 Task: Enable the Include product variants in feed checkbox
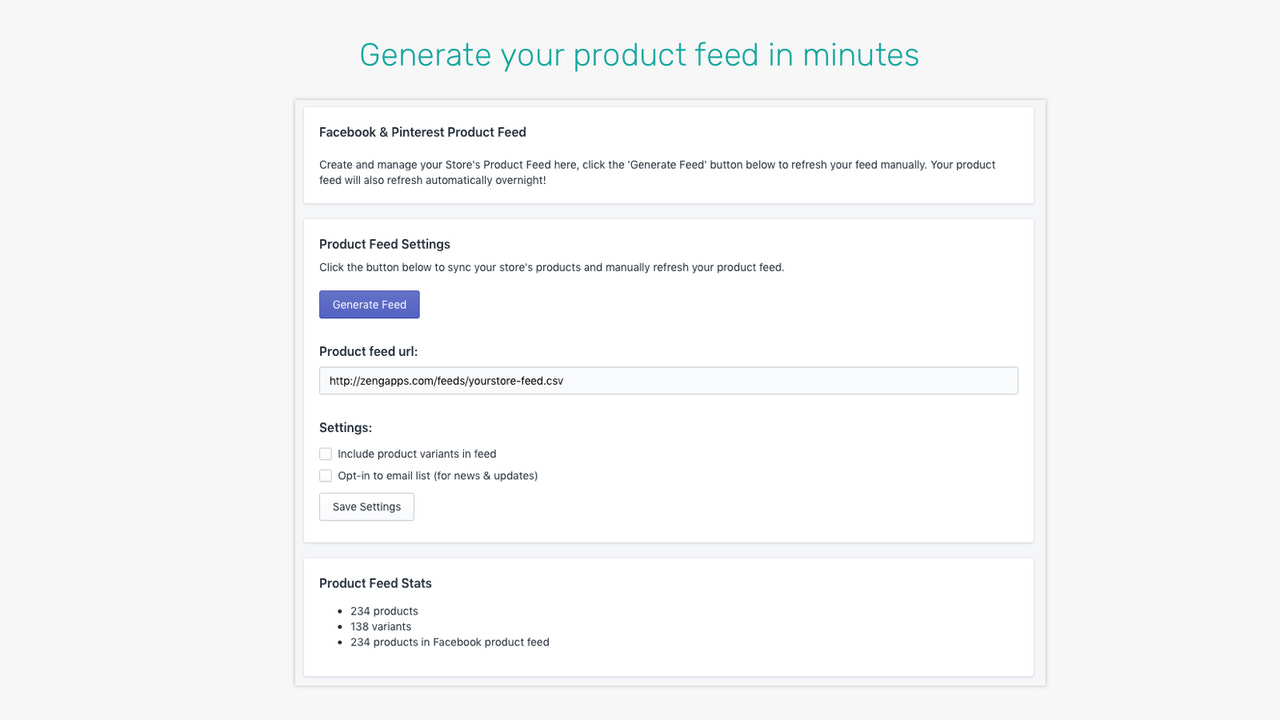[325, 453]
